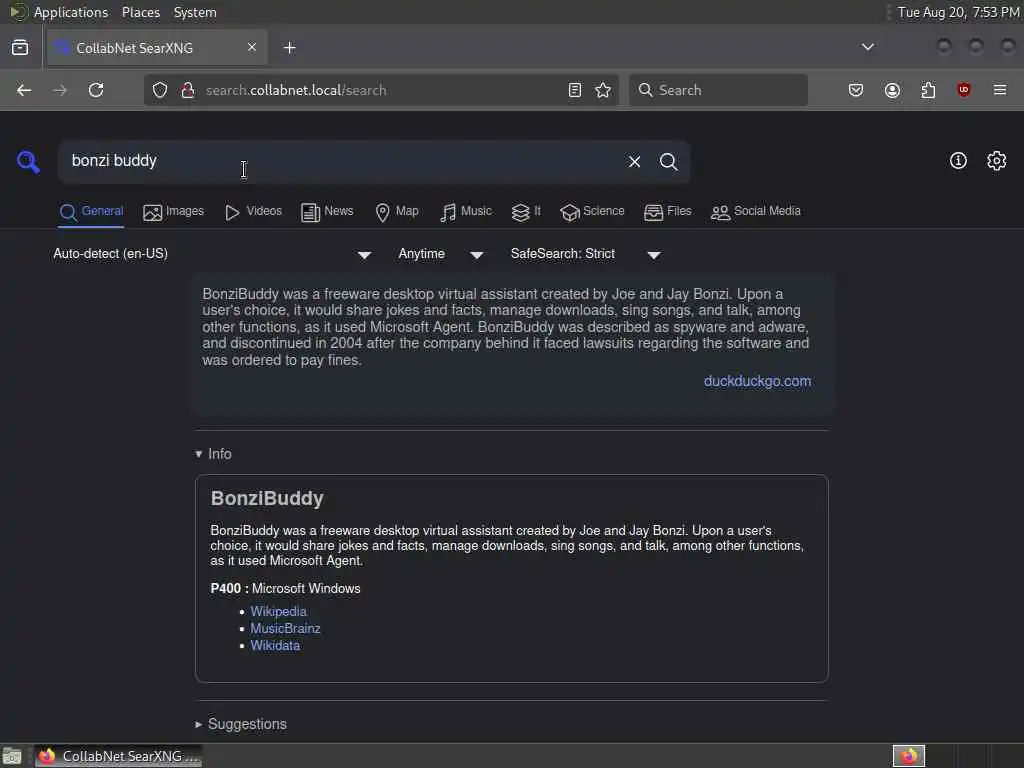Click the SearXNG magnifier logo
Image resolution: width=1024 pixels, height=768 pixels.
28,161
